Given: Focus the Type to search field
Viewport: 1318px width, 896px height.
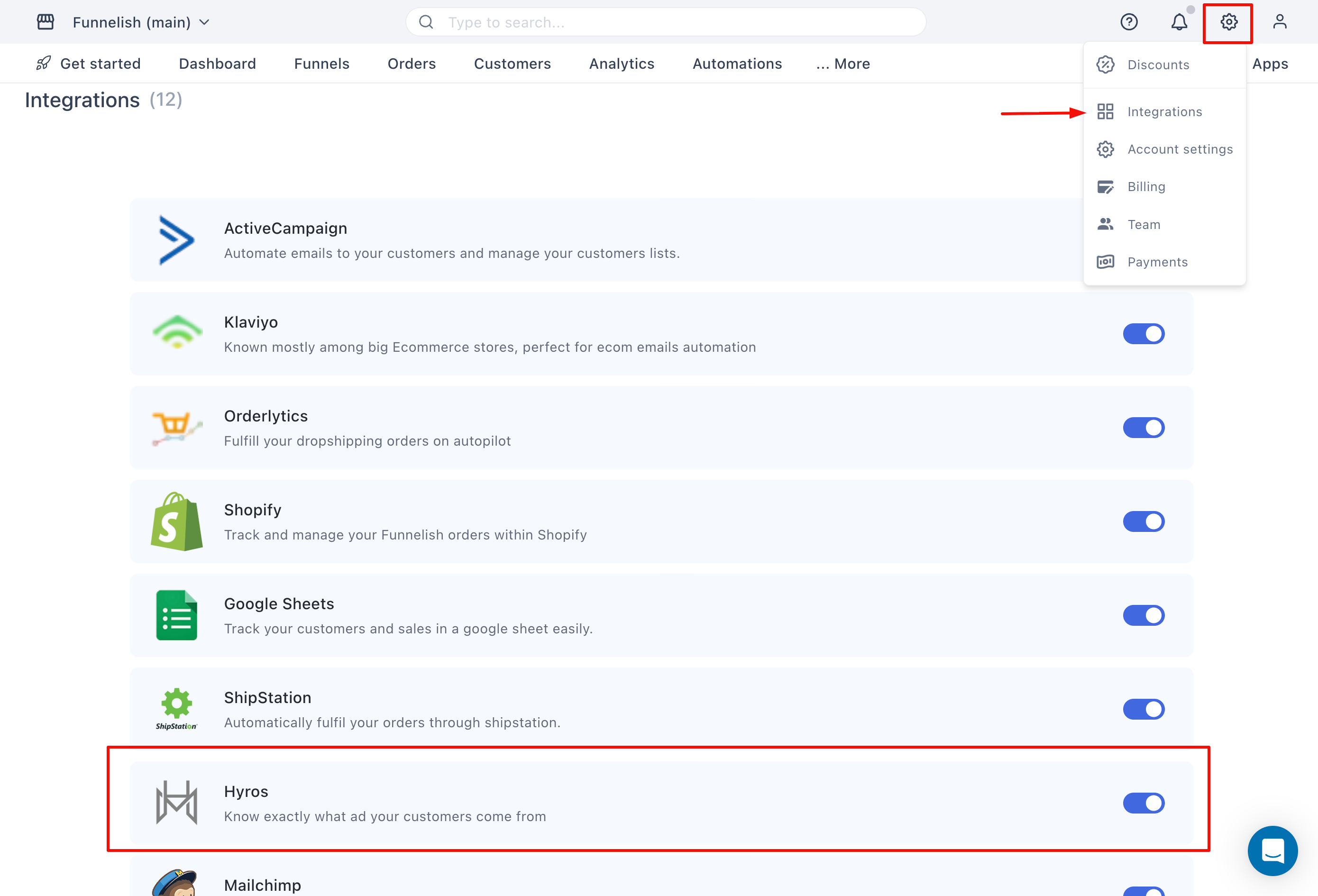Looking at the screenshot, I should point(675,22).
